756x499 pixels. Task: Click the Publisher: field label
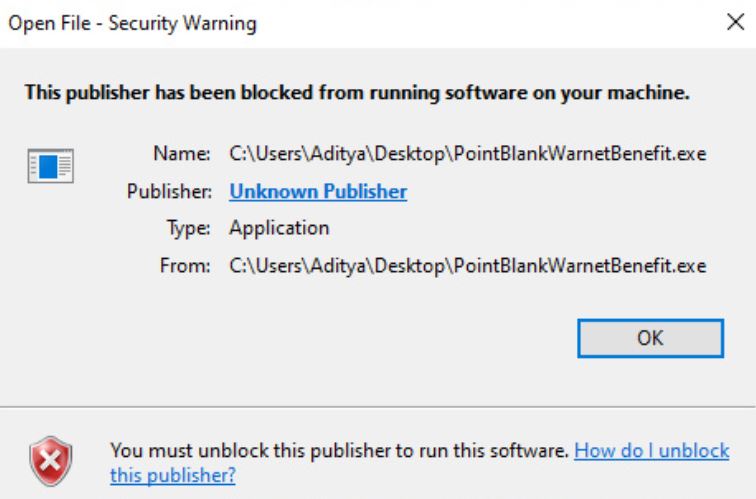(169, 191)
